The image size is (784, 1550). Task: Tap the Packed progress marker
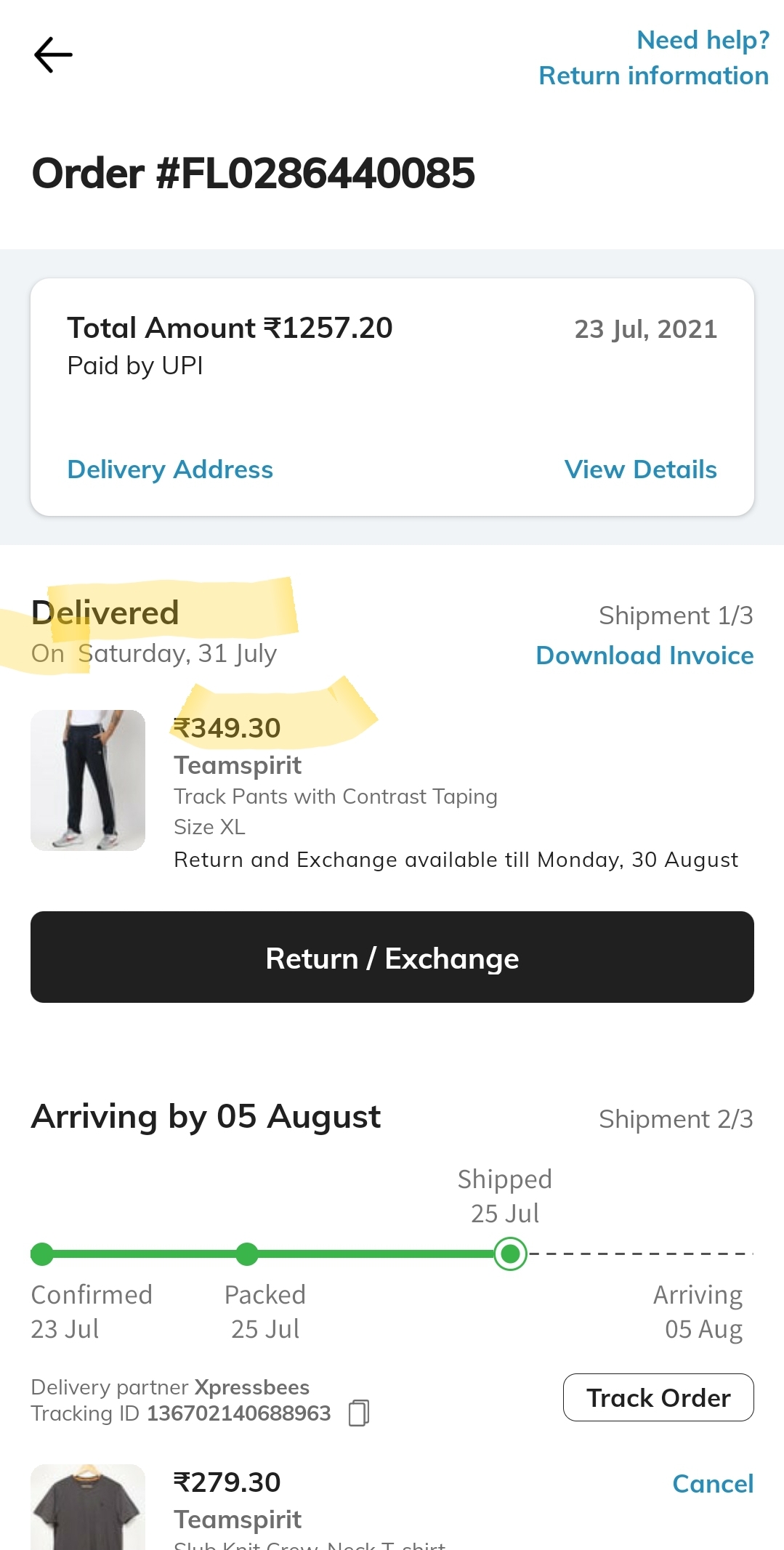247,1254
